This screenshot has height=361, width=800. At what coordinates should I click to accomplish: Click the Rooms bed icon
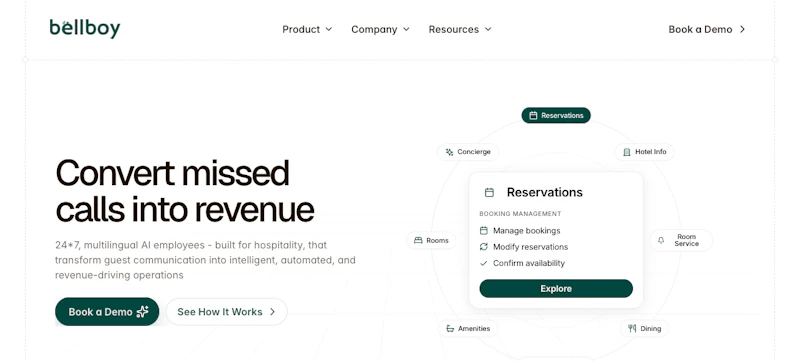418,240
